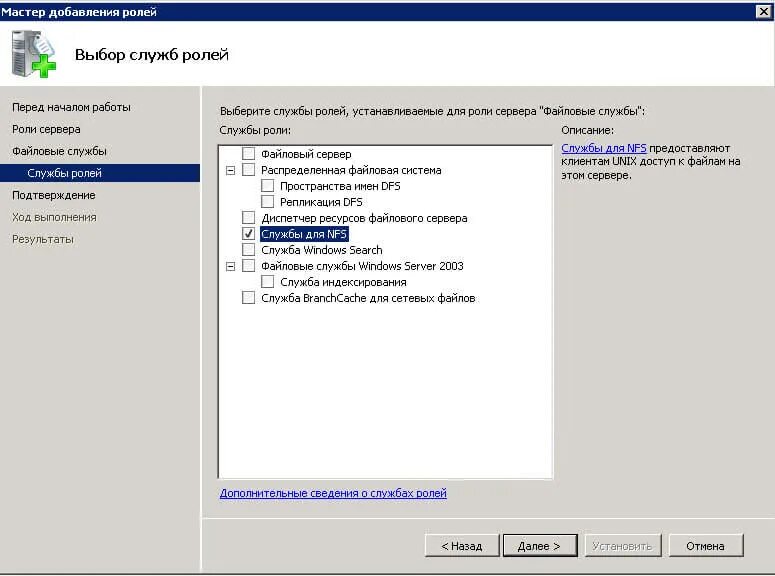Select the disabled Ход выполнения step

click(x=54, y=217)
